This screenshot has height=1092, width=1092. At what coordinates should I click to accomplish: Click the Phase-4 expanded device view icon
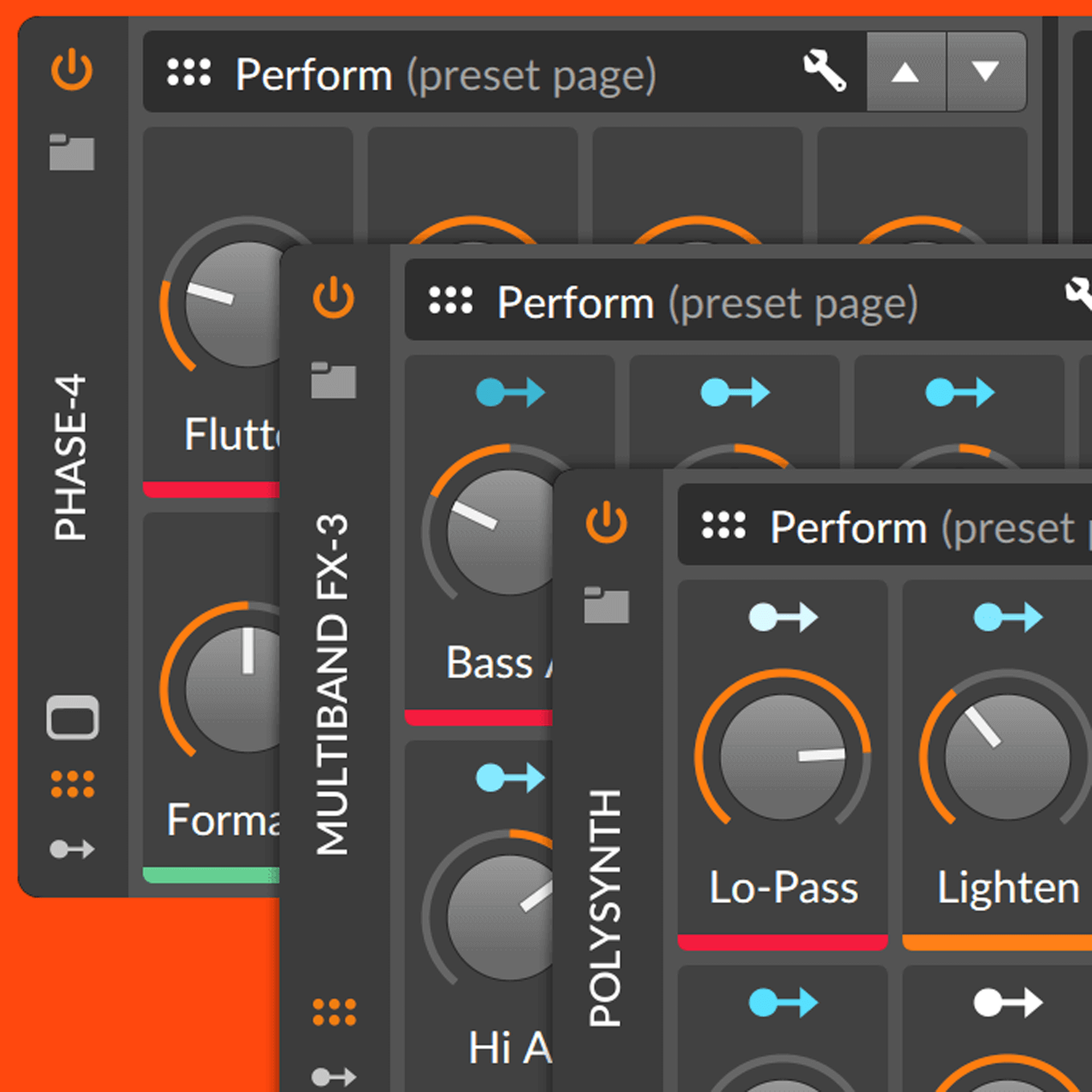[x=73, y=717]
